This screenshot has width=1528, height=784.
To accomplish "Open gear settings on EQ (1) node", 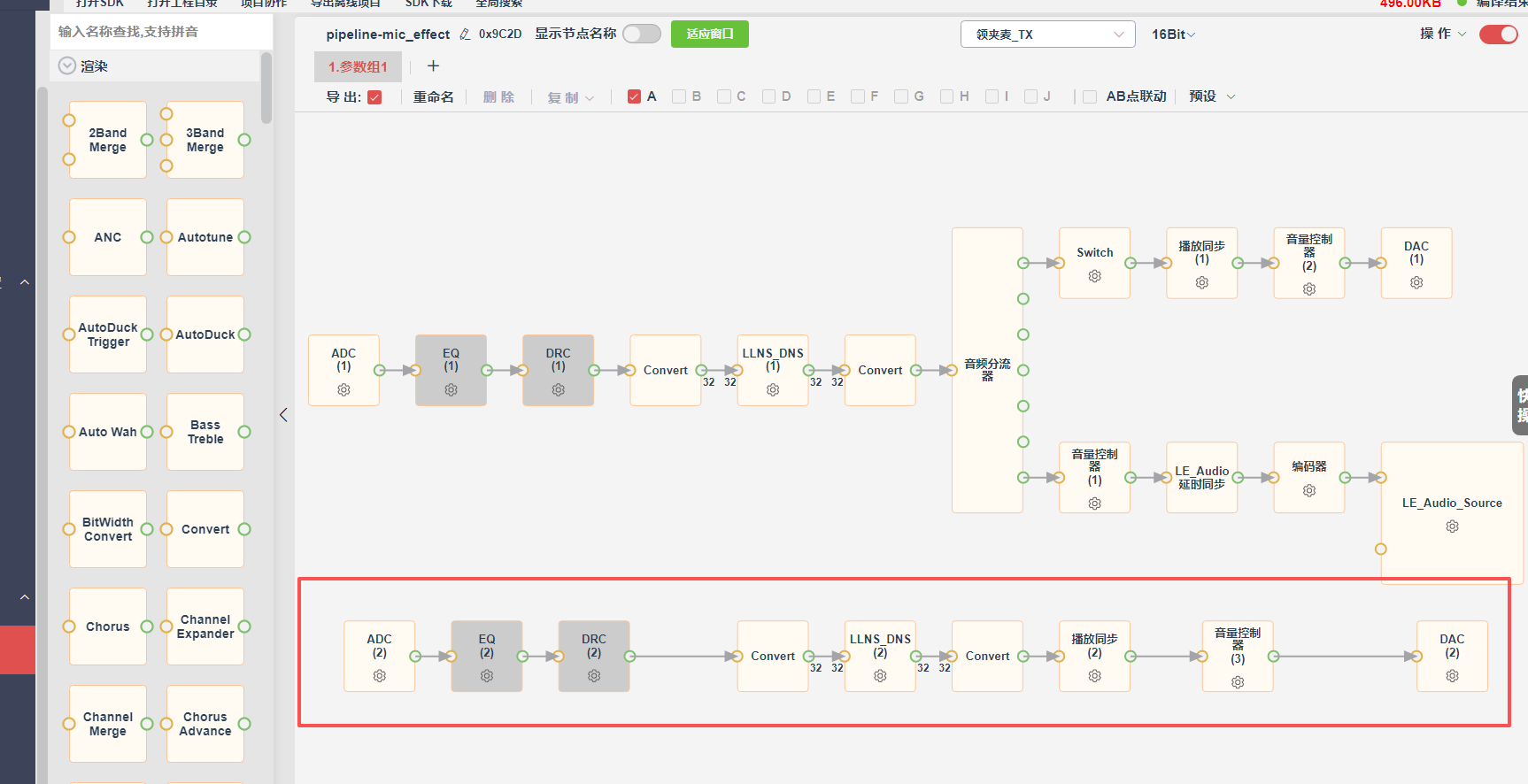I will (451, 389).
